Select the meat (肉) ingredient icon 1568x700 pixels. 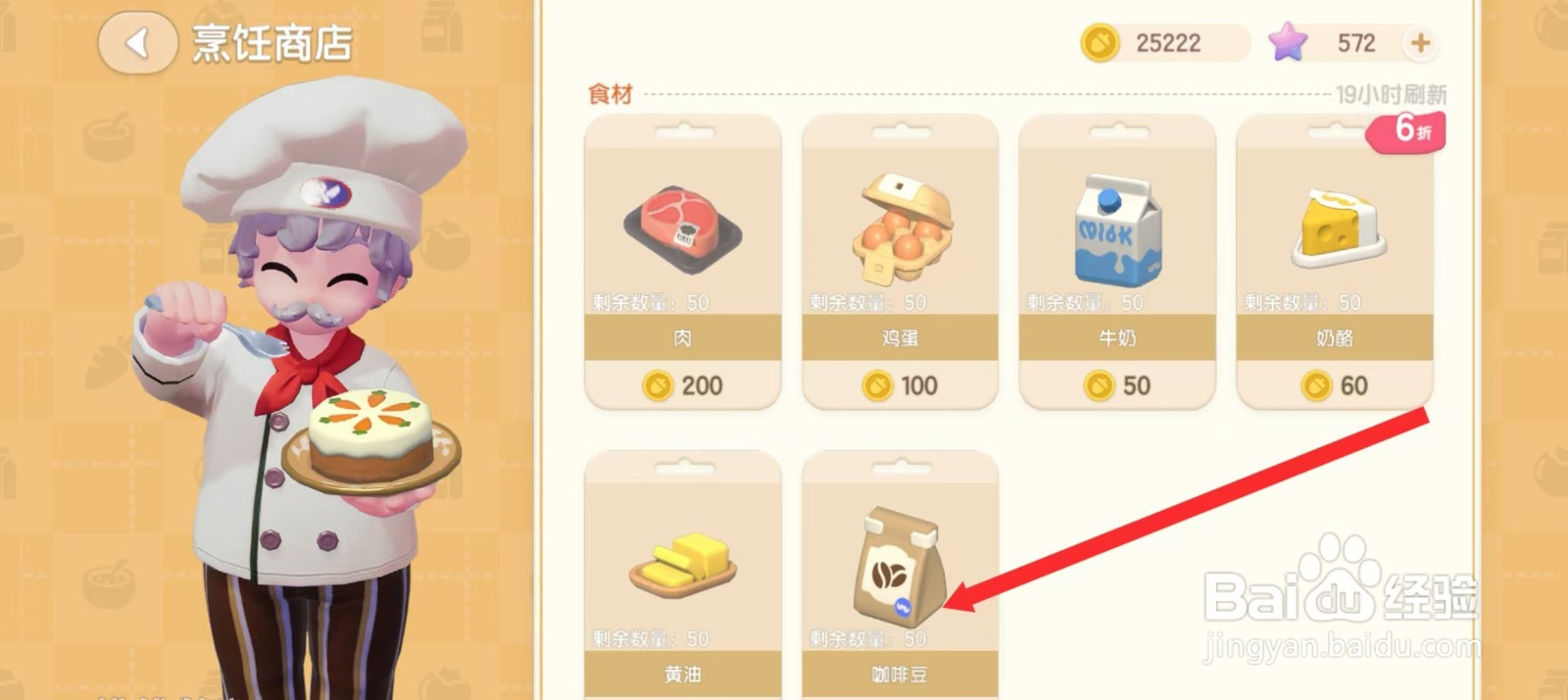[x=683, y=230]
